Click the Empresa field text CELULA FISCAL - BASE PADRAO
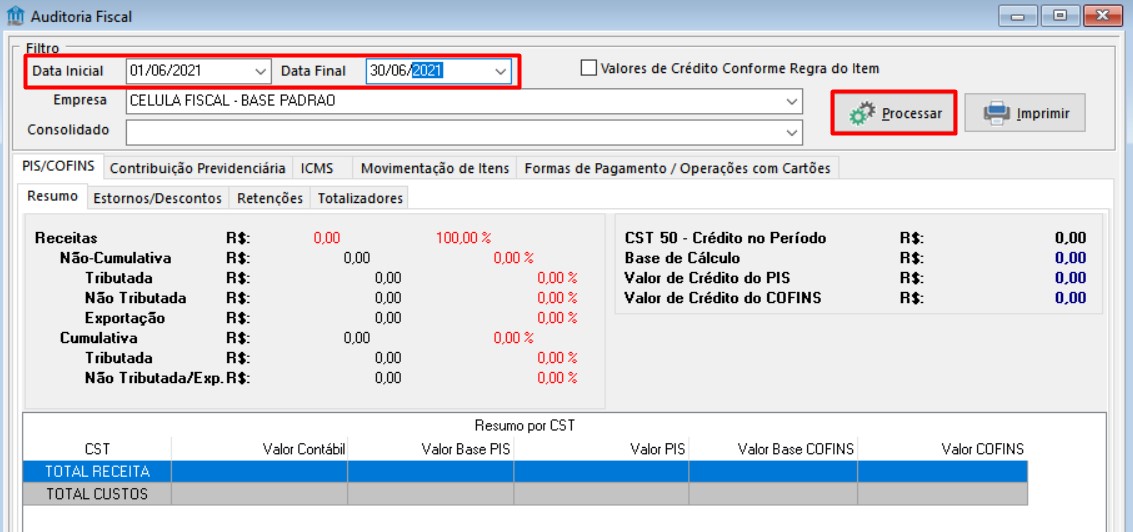 point(232,101)
